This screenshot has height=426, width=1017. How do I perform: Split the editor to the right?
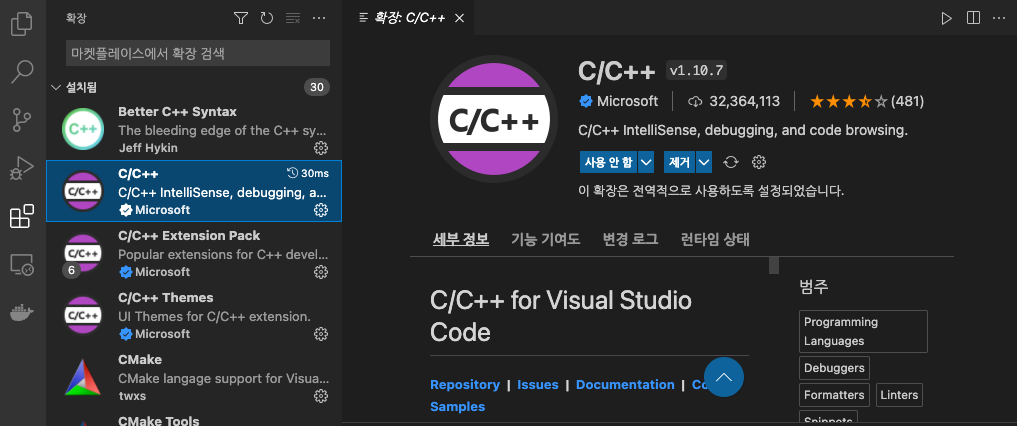pyautogui.click(x=974, y=18)
